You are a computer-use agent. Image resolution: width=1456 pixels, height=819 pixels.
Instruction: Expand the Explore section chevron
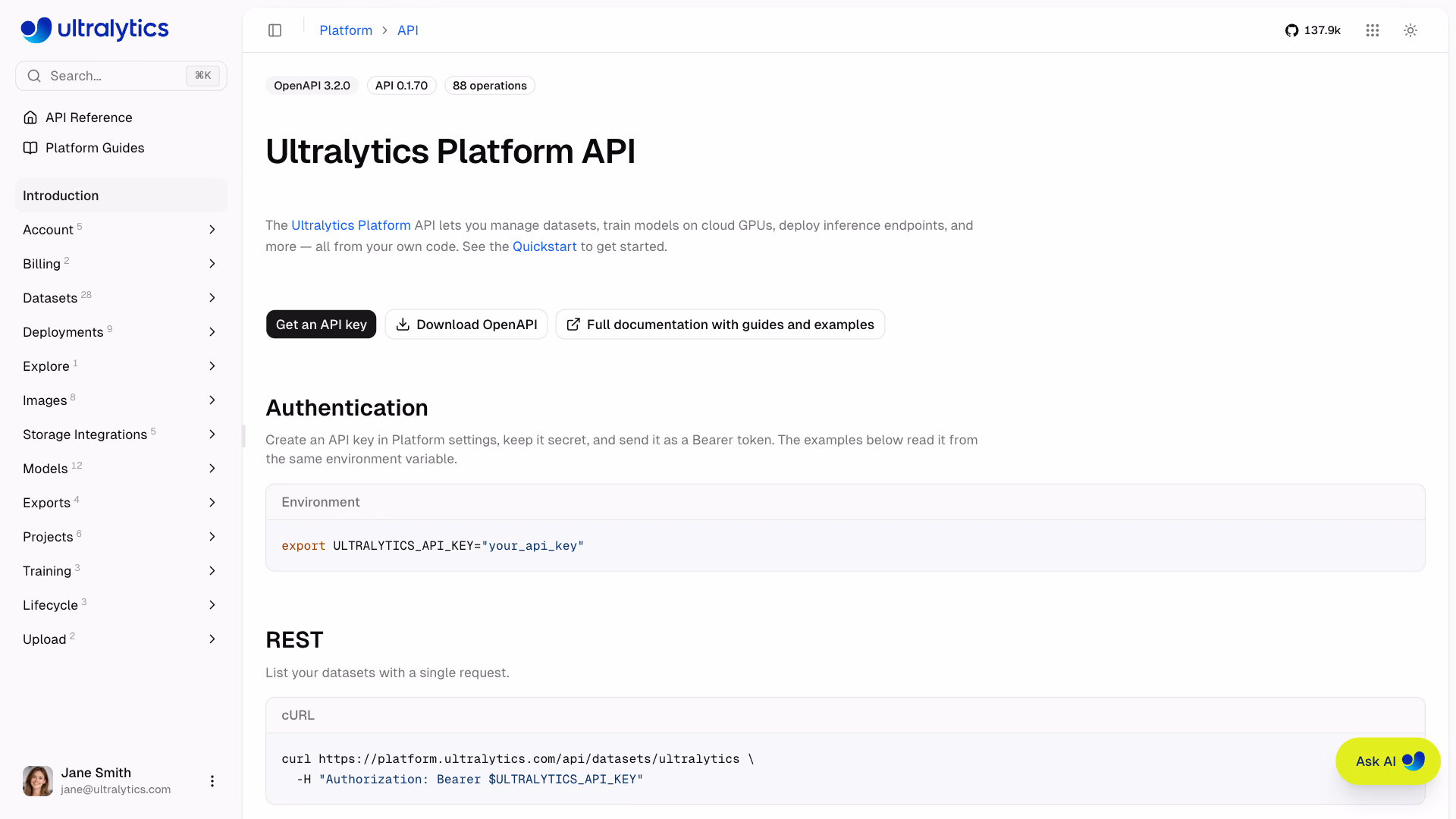click(x=212, y=366)
